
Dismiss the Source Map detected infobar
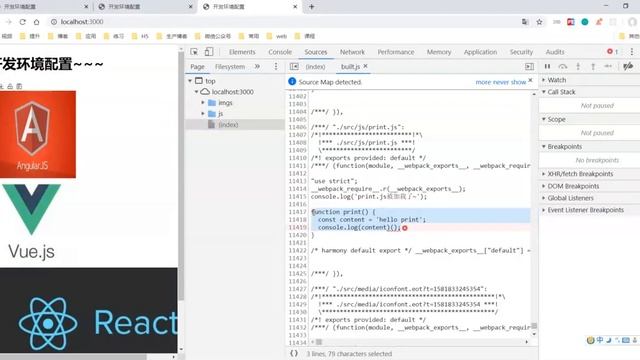tap(530, 80)
